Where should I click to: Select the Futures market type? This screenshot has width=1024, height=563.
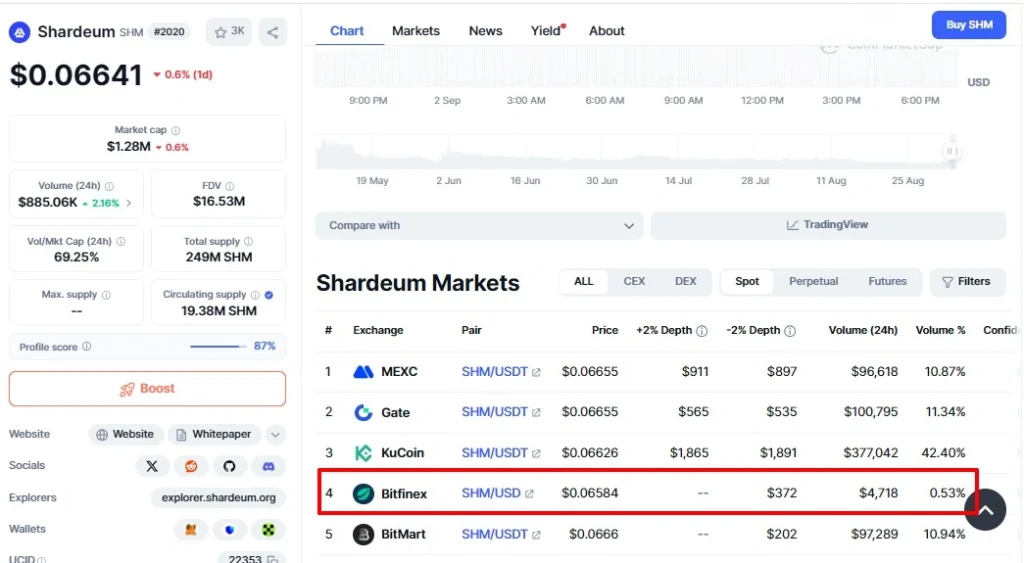point(888,282)
